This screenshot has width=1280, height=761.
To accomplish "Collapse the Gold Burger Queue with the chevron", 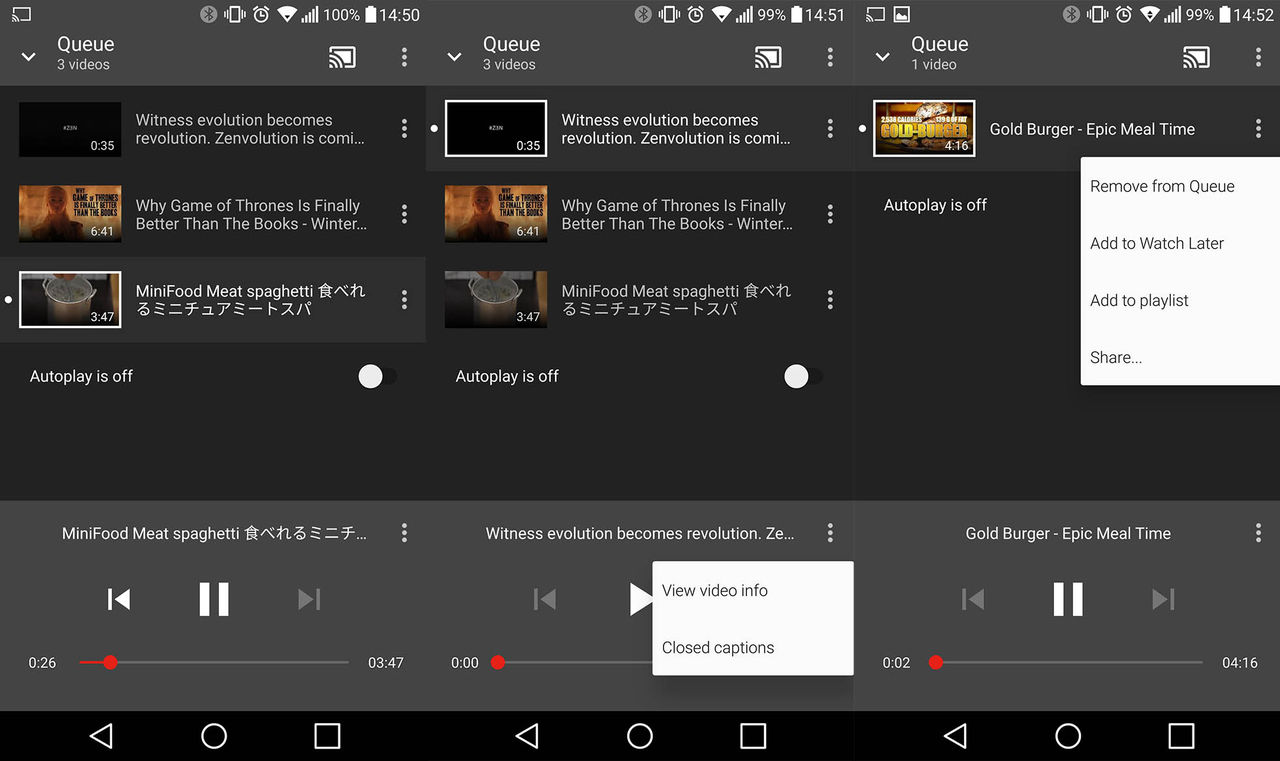I will coord(880,57).
